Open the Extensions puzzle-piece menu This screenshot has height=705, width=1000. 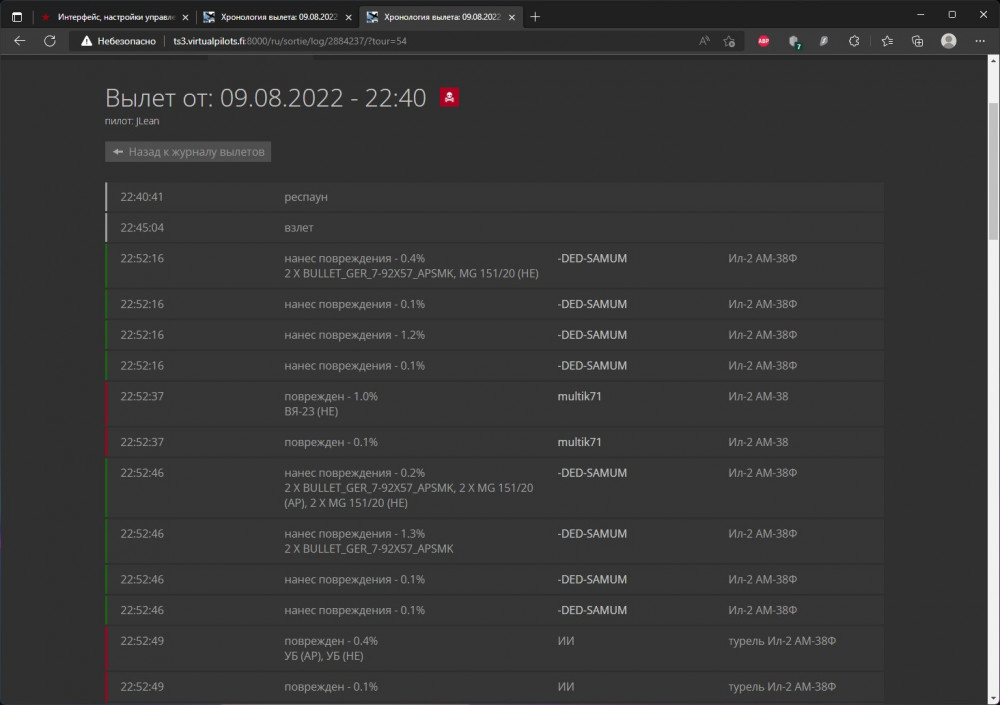(x=854, y=41)
